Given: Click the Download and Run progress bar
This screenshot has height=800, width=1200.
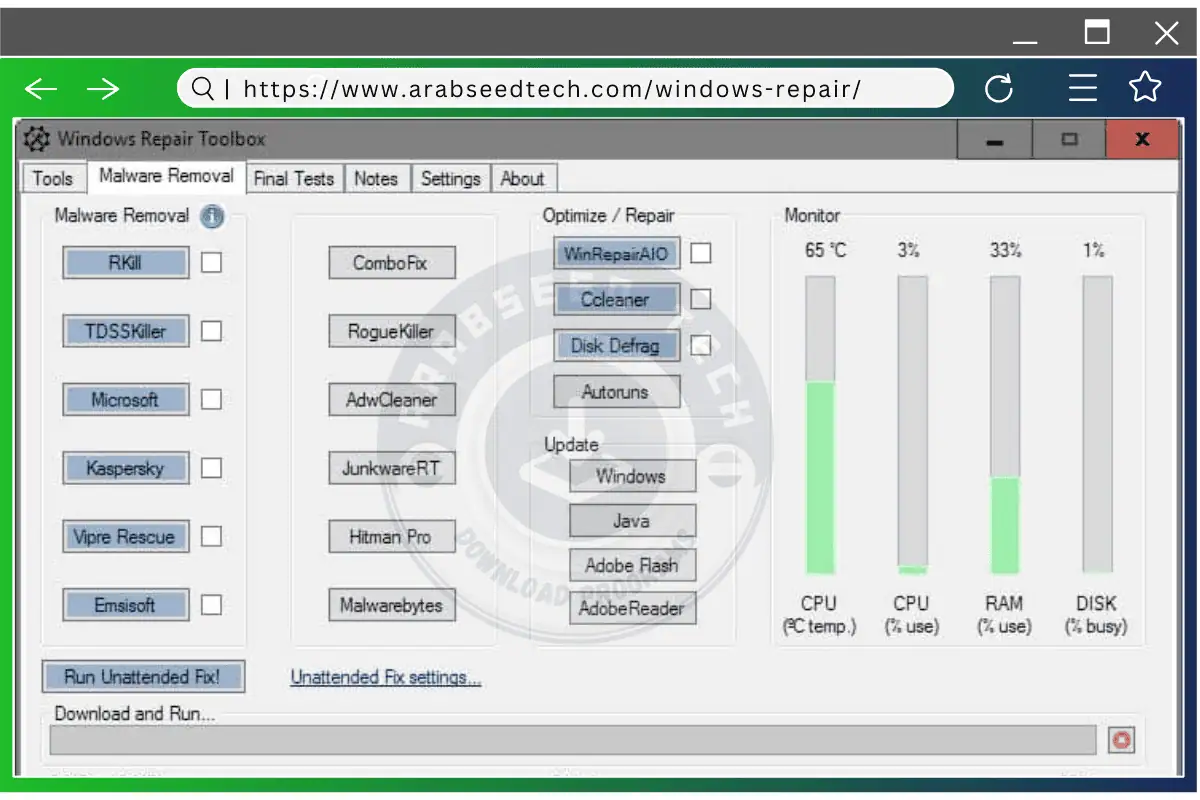Looking at the screenshot, I should point(572,740).
